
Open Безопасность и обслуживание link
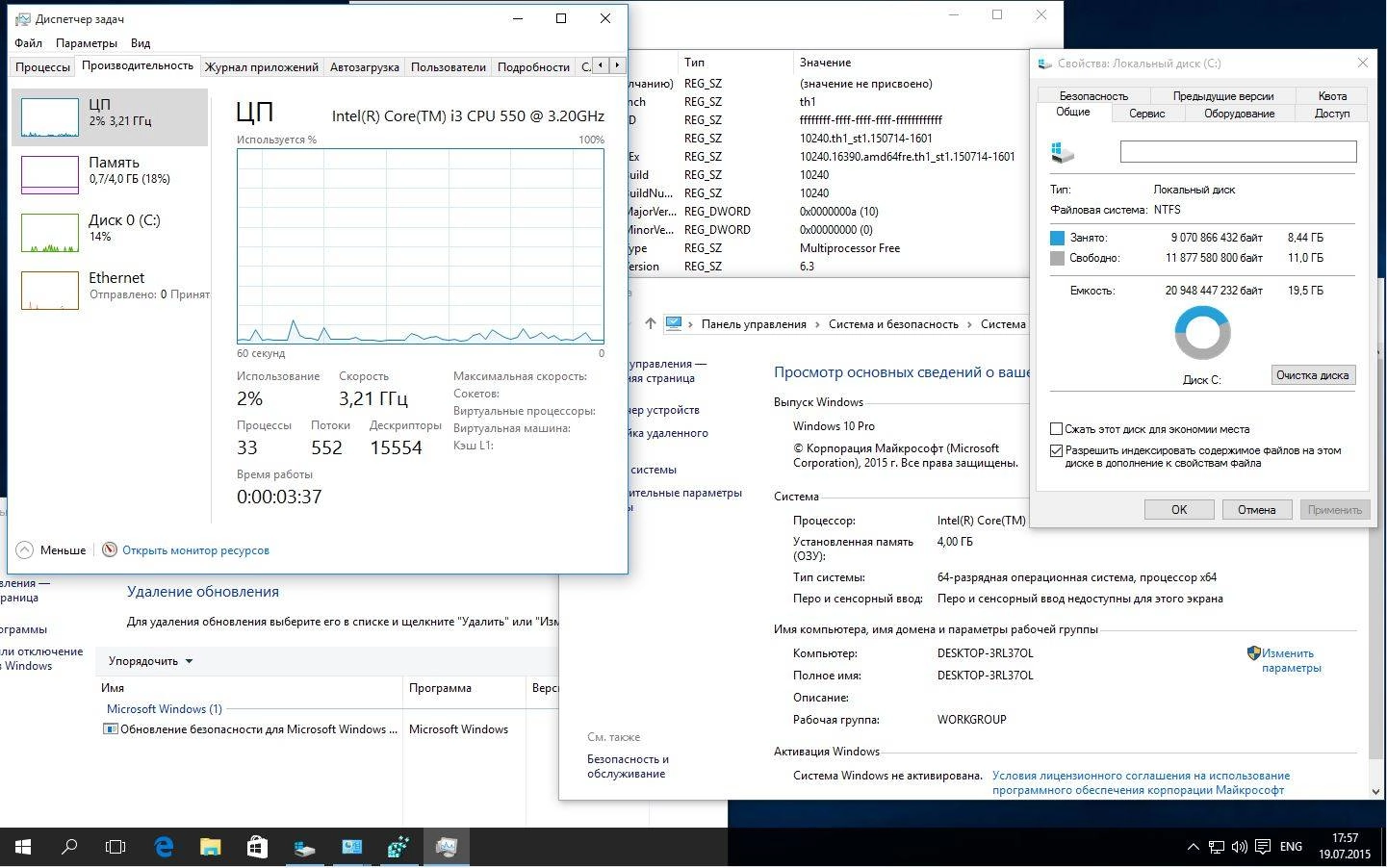click(628, 766)
